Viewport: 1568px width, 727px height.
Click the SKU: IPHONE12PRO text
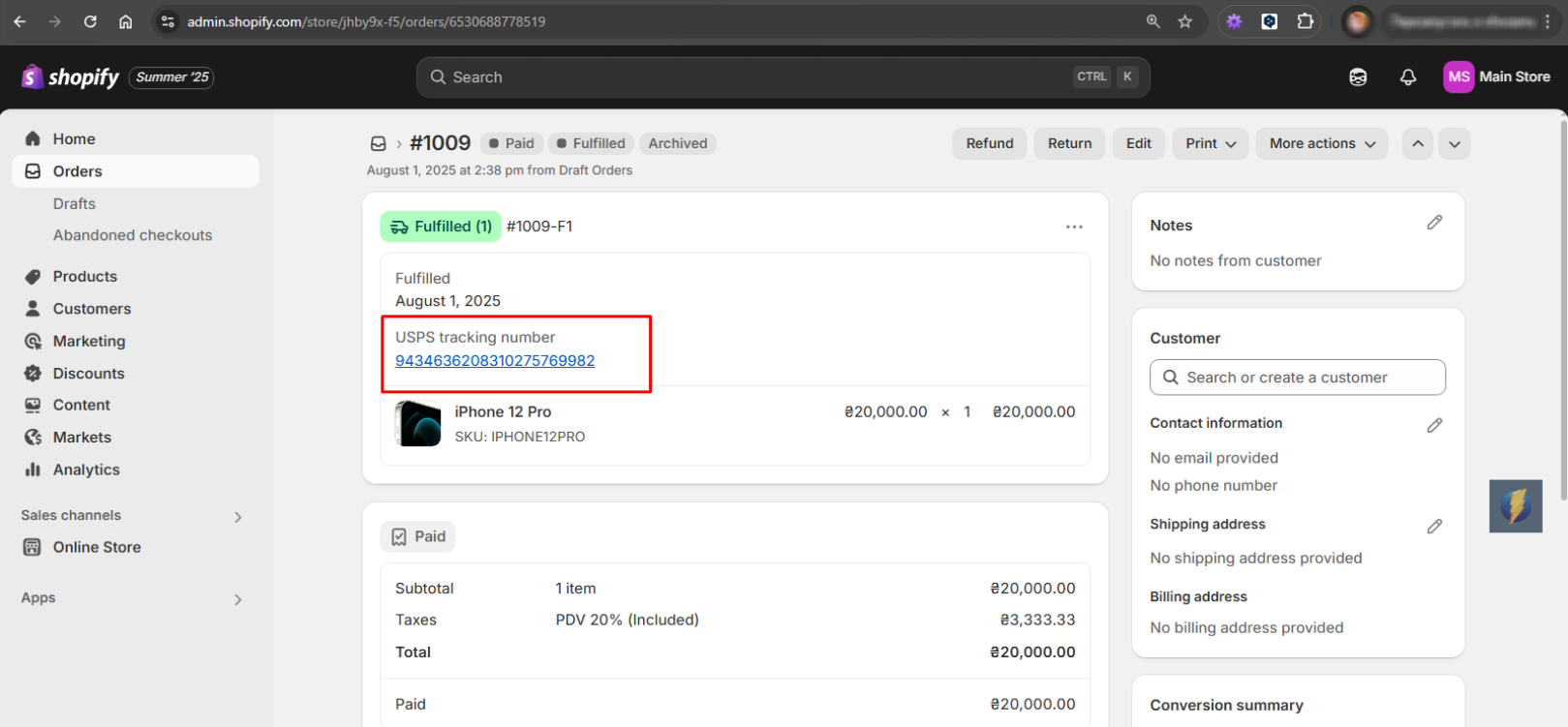(x=520, y=437)
